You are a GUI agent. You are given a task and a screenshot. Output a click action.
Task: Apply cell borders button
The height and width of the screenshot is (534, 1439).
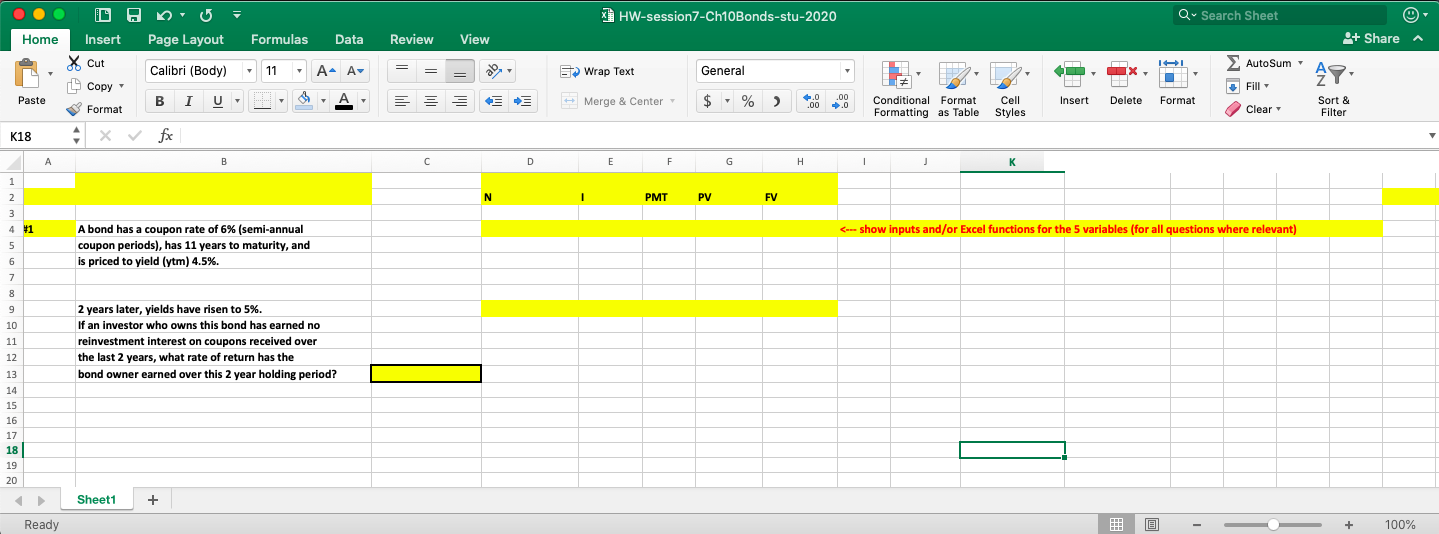pos(263,101)
